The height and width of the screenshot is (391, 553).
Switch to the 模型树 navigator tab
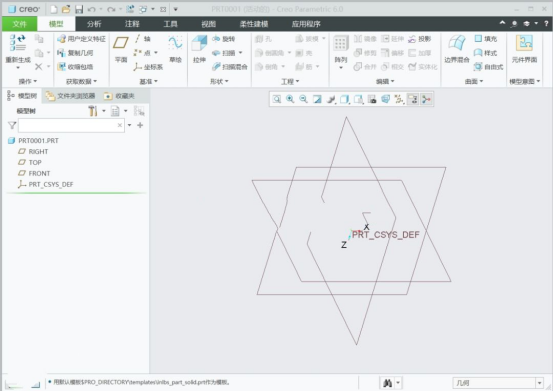point(22,96)
